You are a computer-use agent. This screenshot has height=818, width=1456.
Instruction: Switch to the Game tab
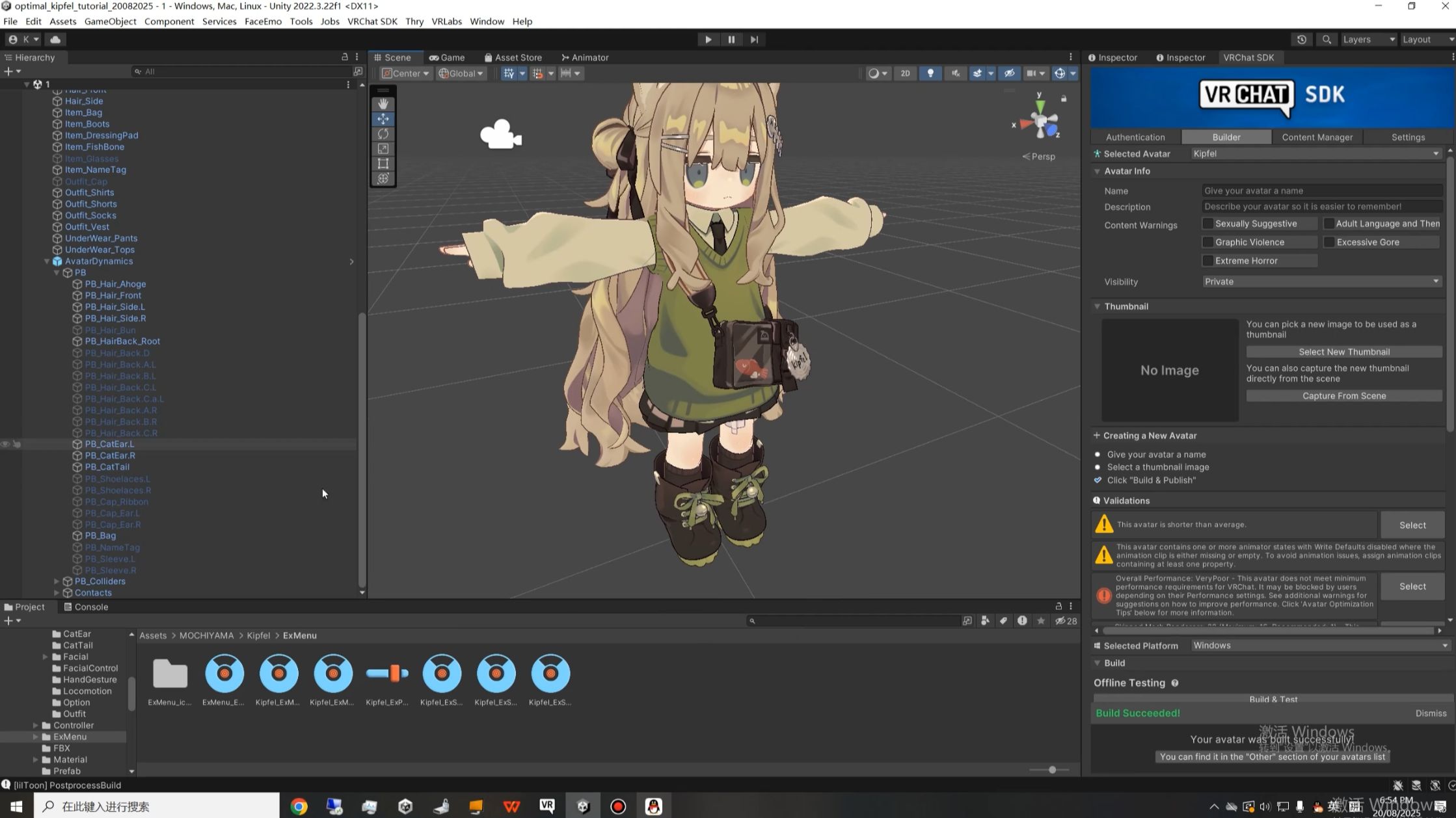(x=447, y=58)
